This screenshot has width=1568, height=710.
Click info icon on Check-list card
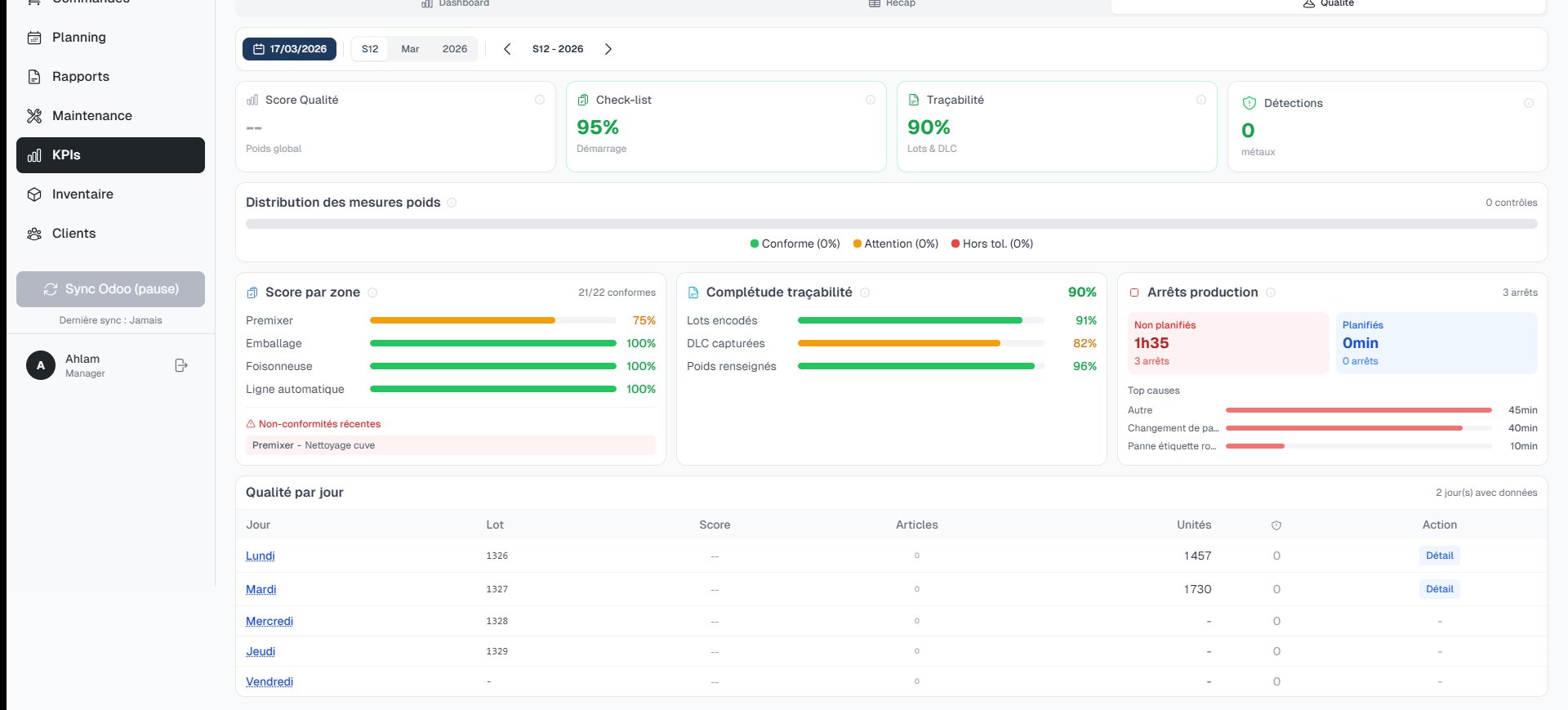[871, 100]
